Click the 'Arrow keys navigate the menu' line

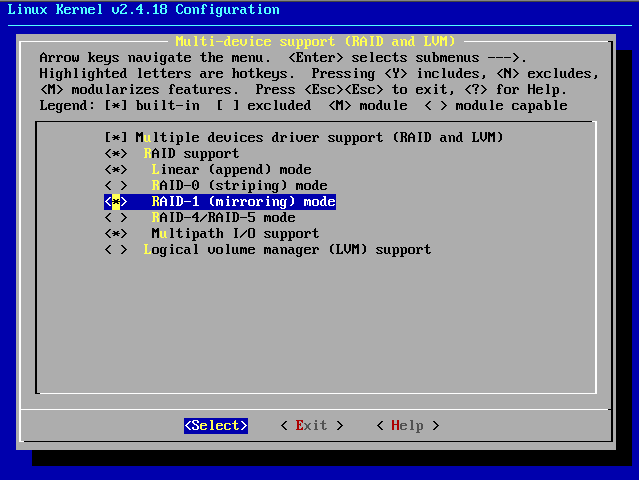pyautogui.click(x=283, y=58)
